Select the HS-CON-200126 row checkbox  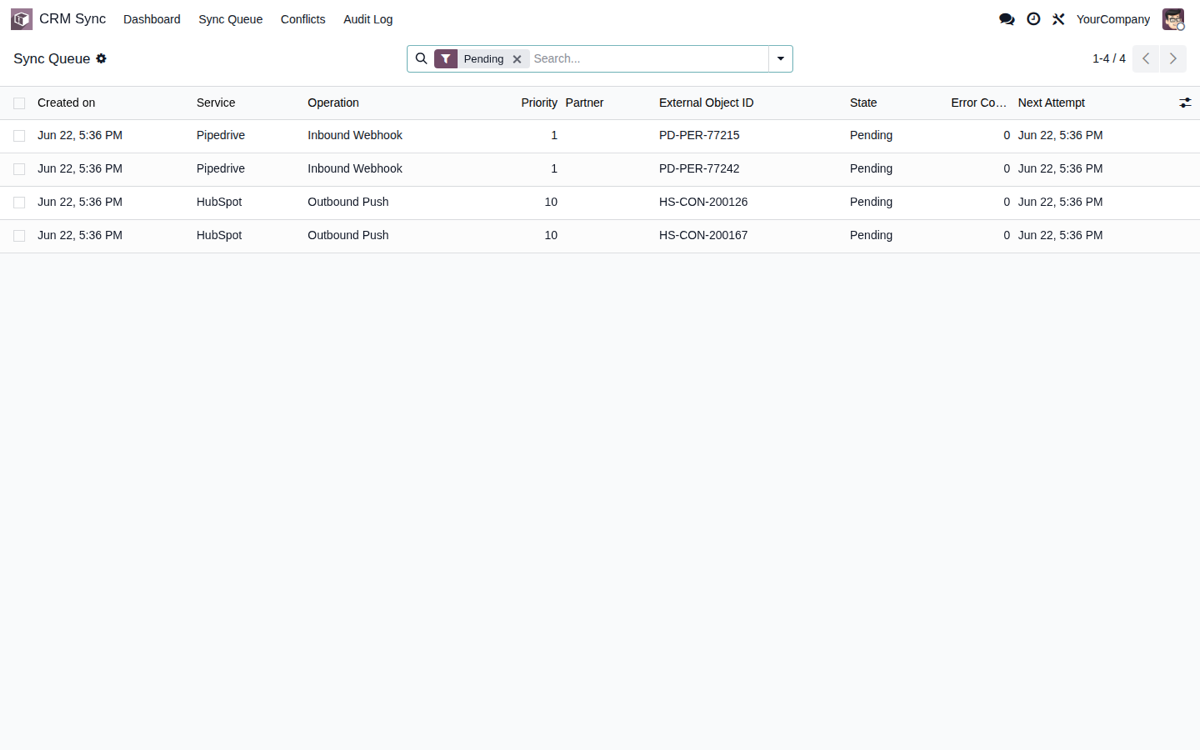click(19, 202)
